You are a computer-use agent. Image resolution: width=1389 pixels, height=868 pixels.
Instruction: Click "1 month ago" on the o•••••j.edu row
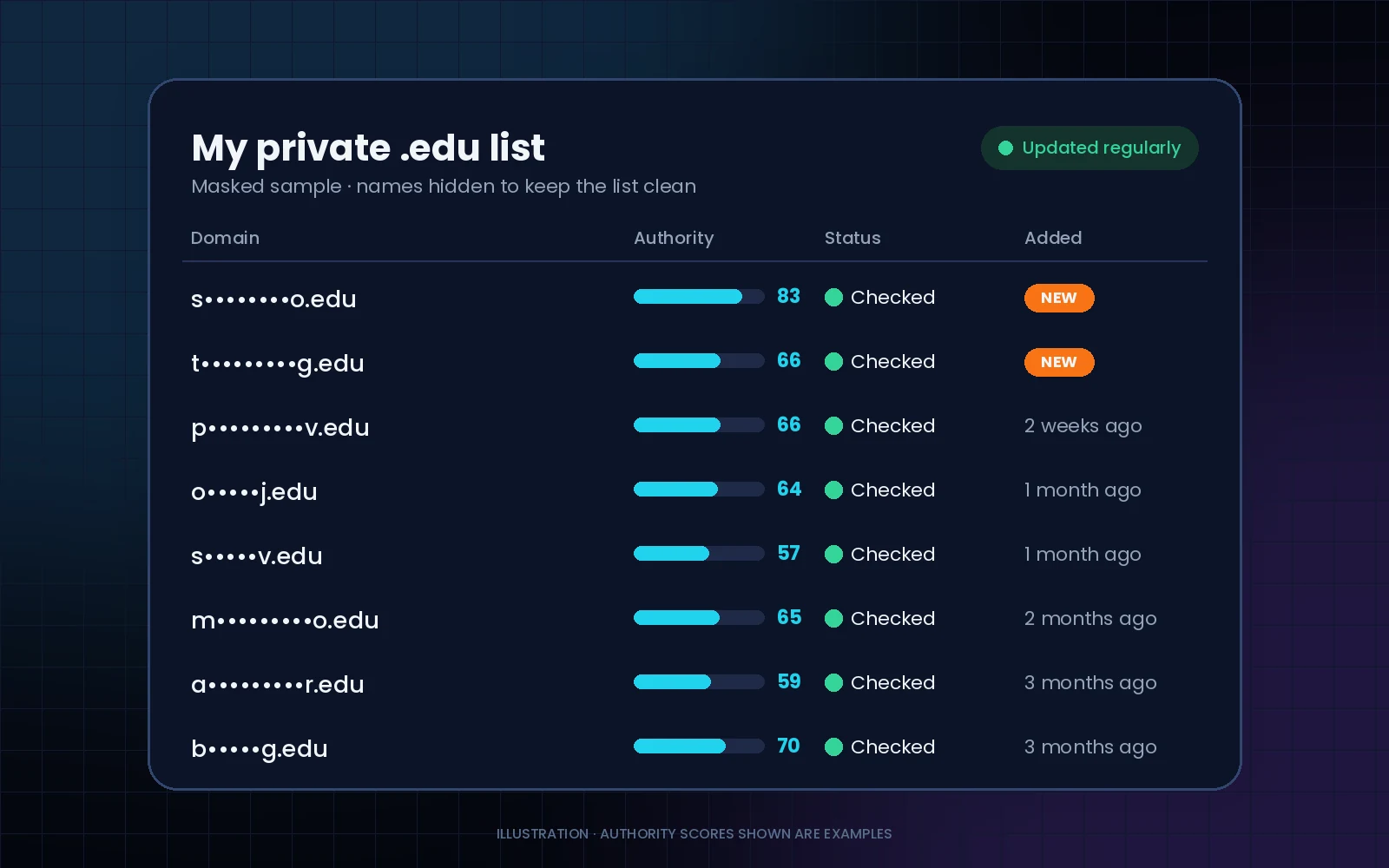(1083, 491)
